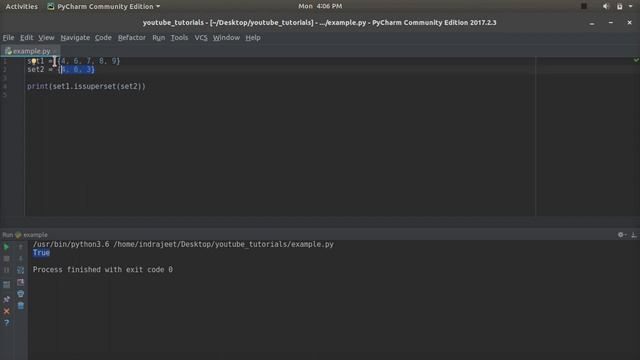Open Run panel help question mark
This screenshot has height=360, width=640.
point(6,322)
